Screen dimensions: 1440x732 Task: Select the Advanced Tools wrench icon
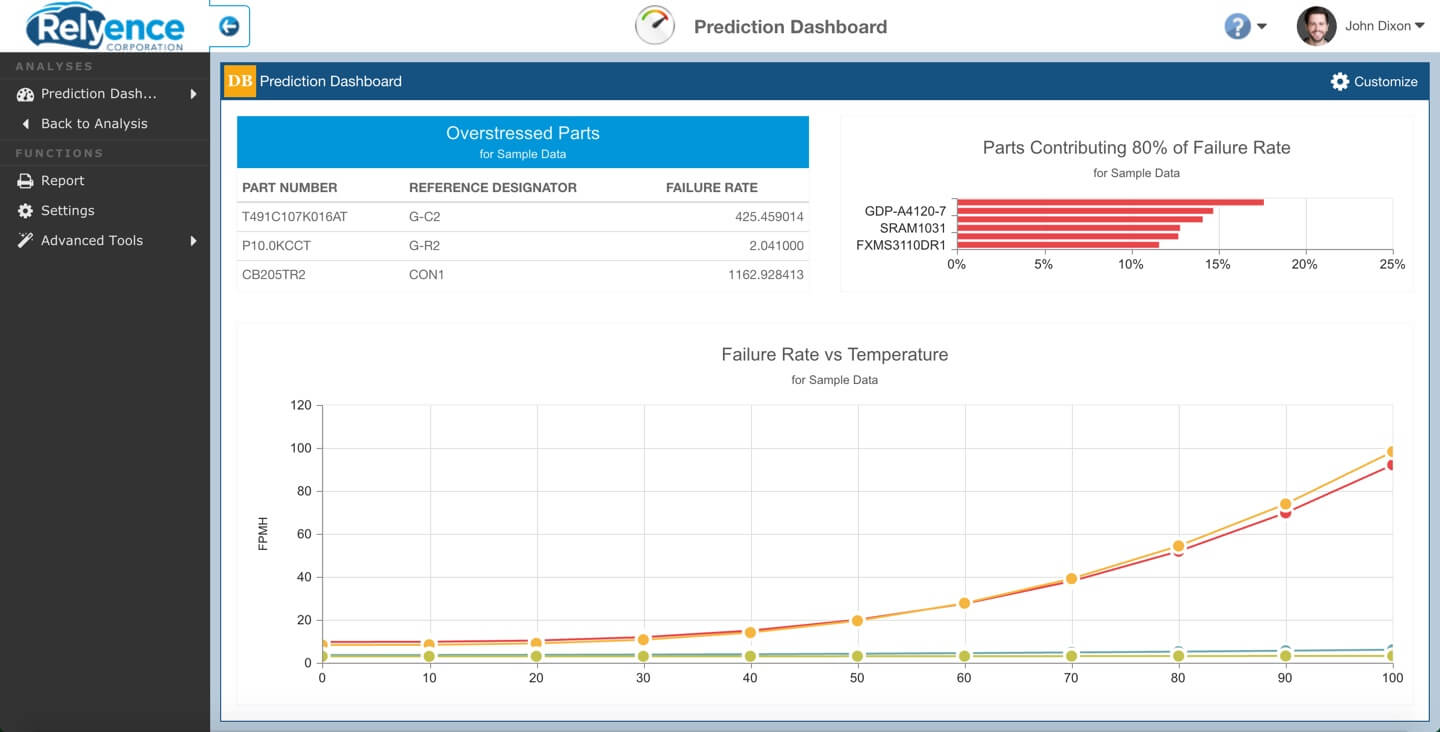pos(24,241)
